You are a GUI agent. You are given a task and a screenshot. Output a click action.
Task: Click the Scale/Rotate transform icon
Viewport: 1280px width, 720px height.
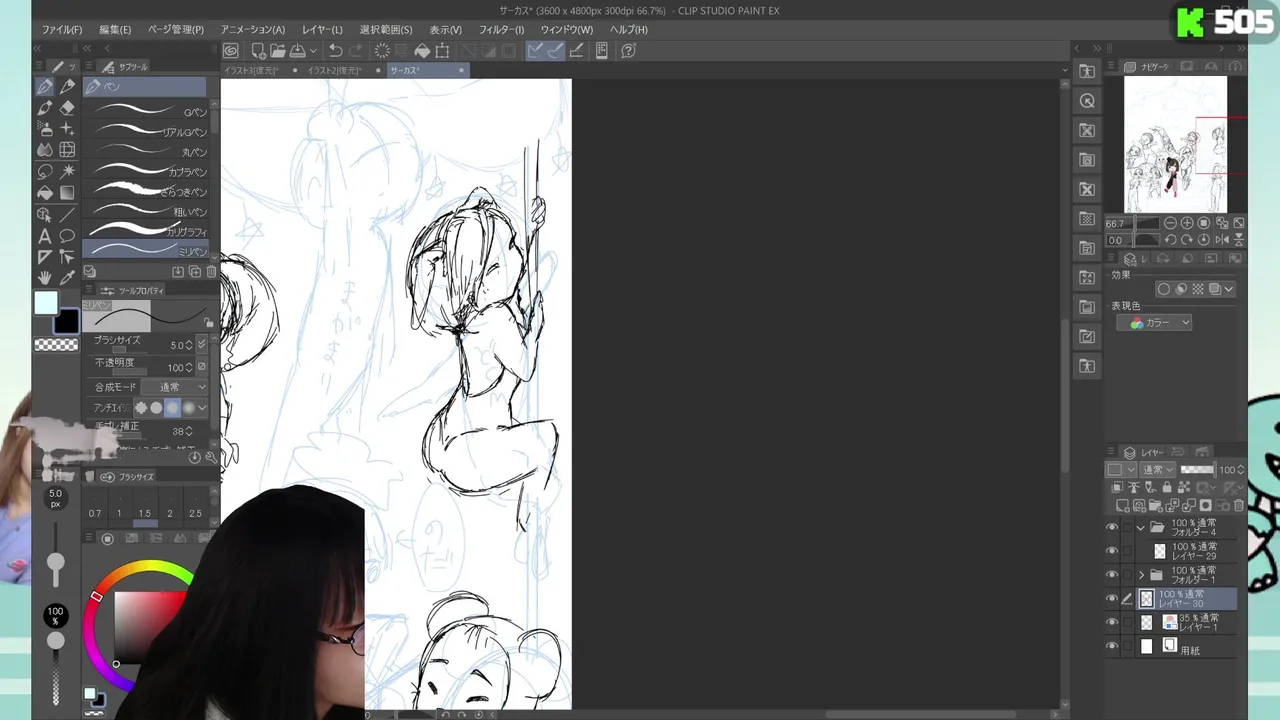point(442,51)
